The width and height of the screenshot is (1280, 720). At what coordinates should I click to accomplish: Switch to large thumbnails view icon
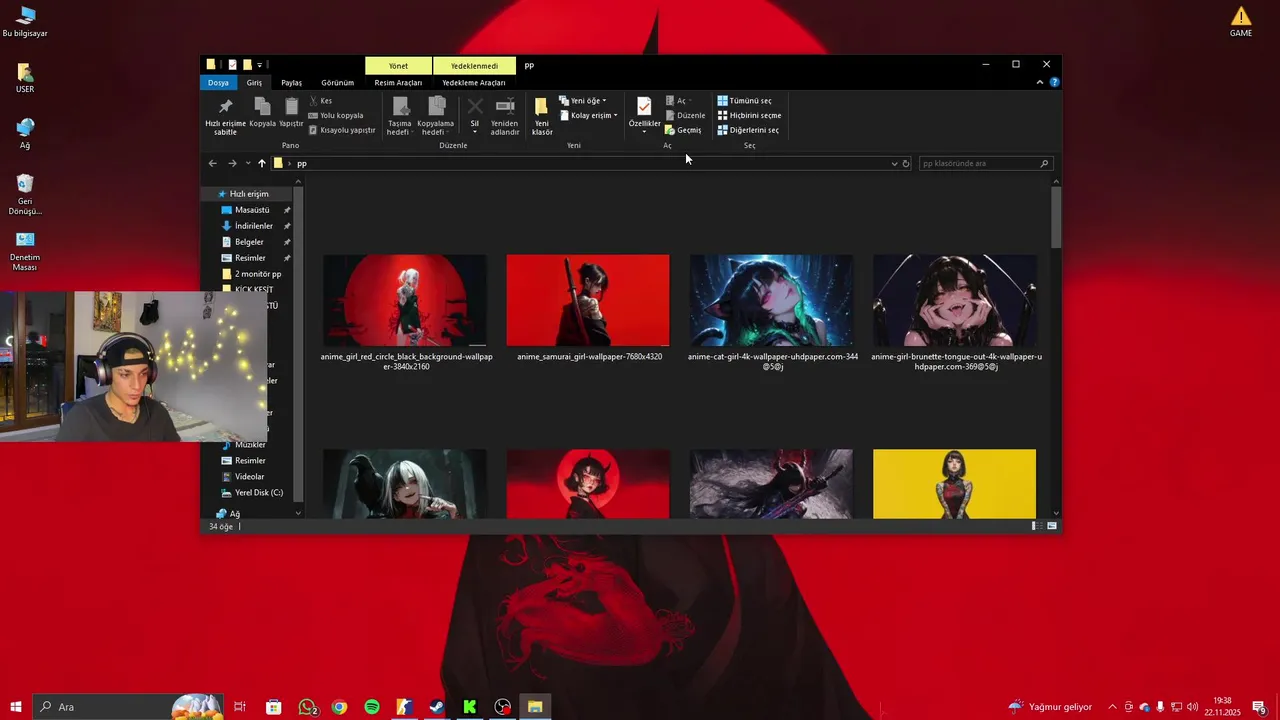pos(1052,526)
